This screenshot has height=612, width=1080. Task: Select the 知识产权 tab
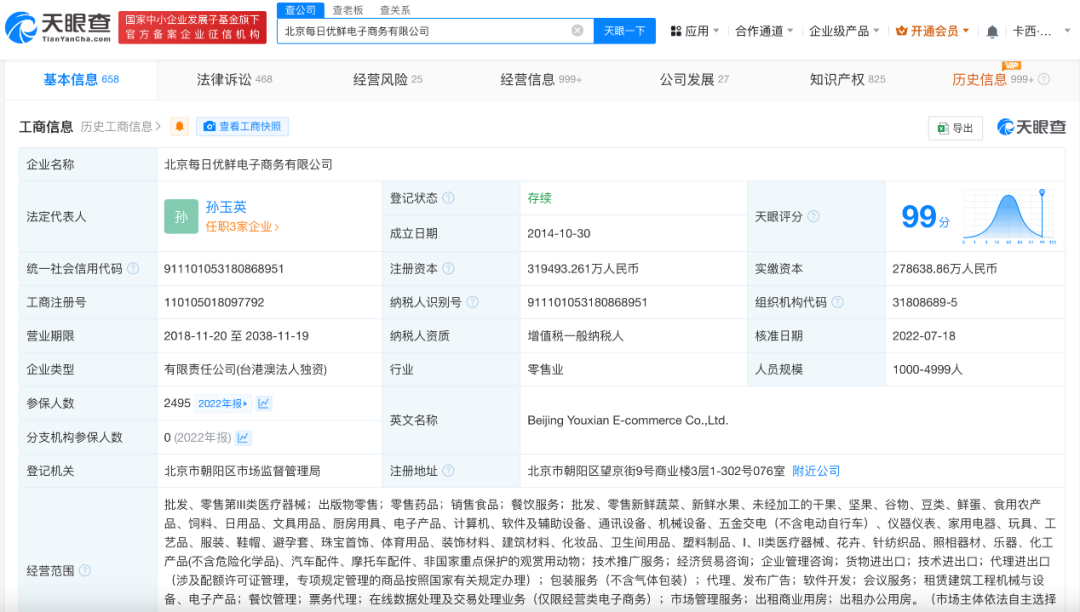pyautogui.click(x=847, y=79)
